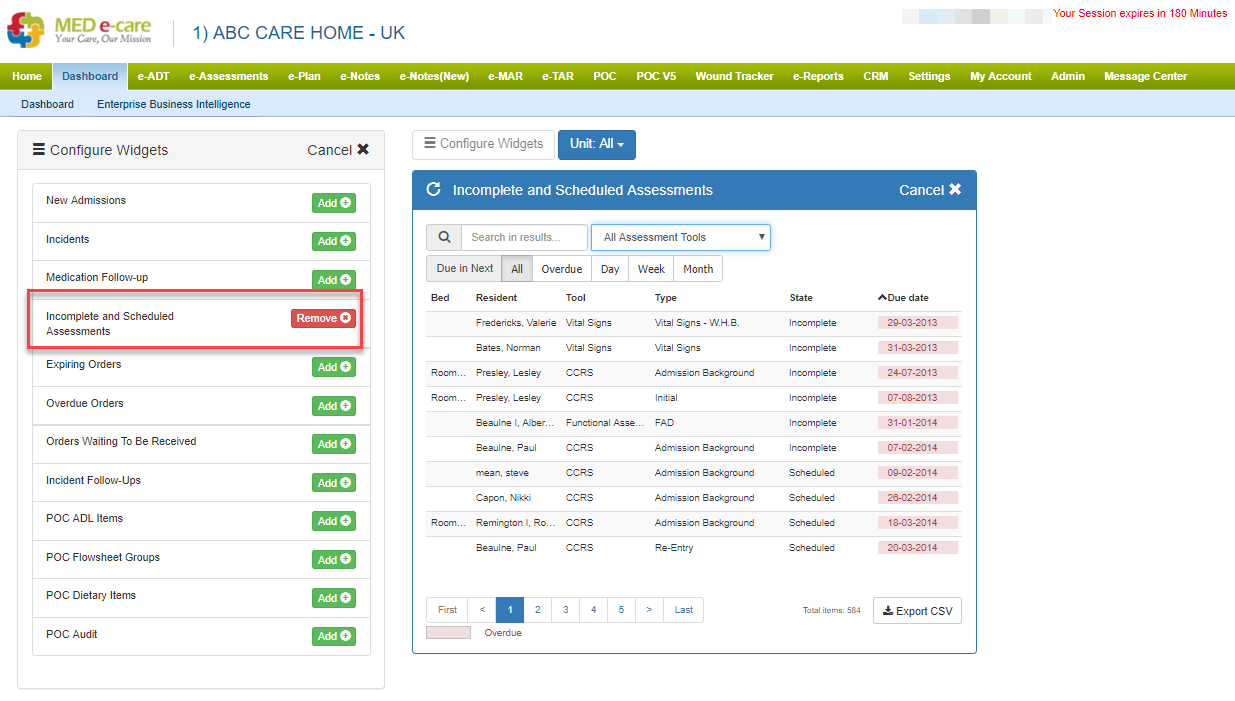The width and height of the screenshot is (1235, 701).
Task: Remove Incomplete and Scheduled Assessments widget
Action: click(323, 318)
